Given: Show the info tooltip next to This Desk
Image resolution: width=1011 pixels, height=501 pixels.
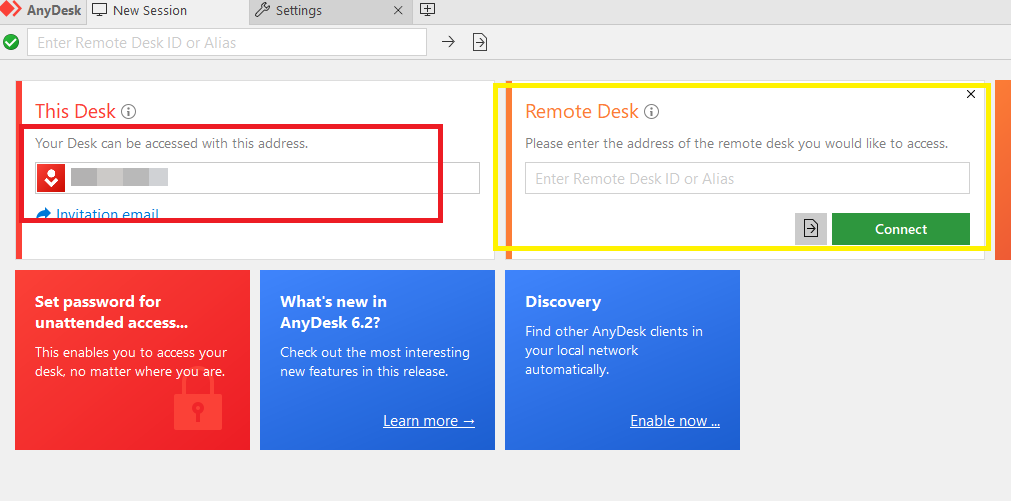Looking at the screenshot, I should 129,112.
